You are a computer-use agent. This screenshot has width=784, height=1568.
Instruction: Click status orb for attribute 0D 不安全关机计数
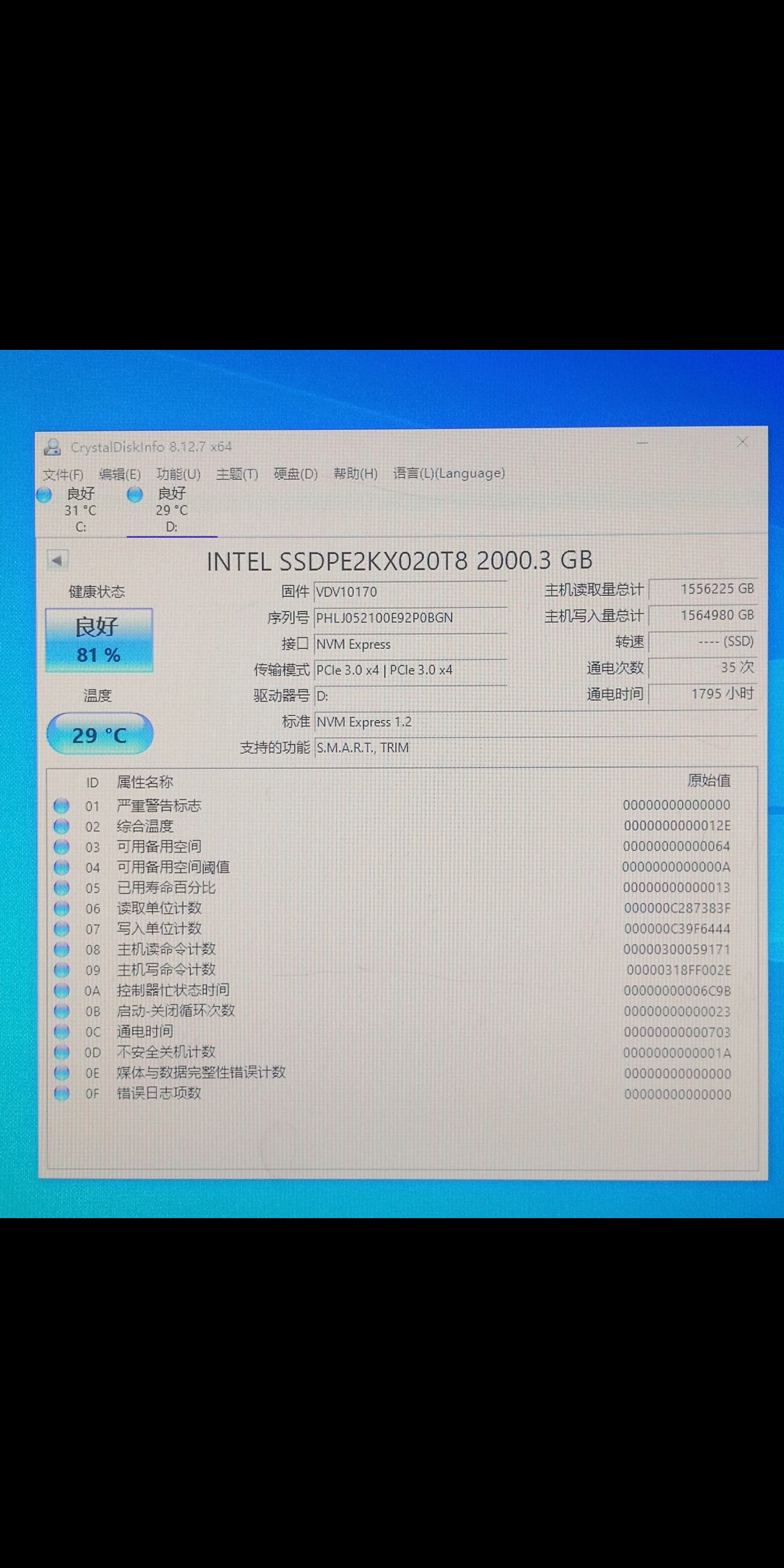point(62,1052)
